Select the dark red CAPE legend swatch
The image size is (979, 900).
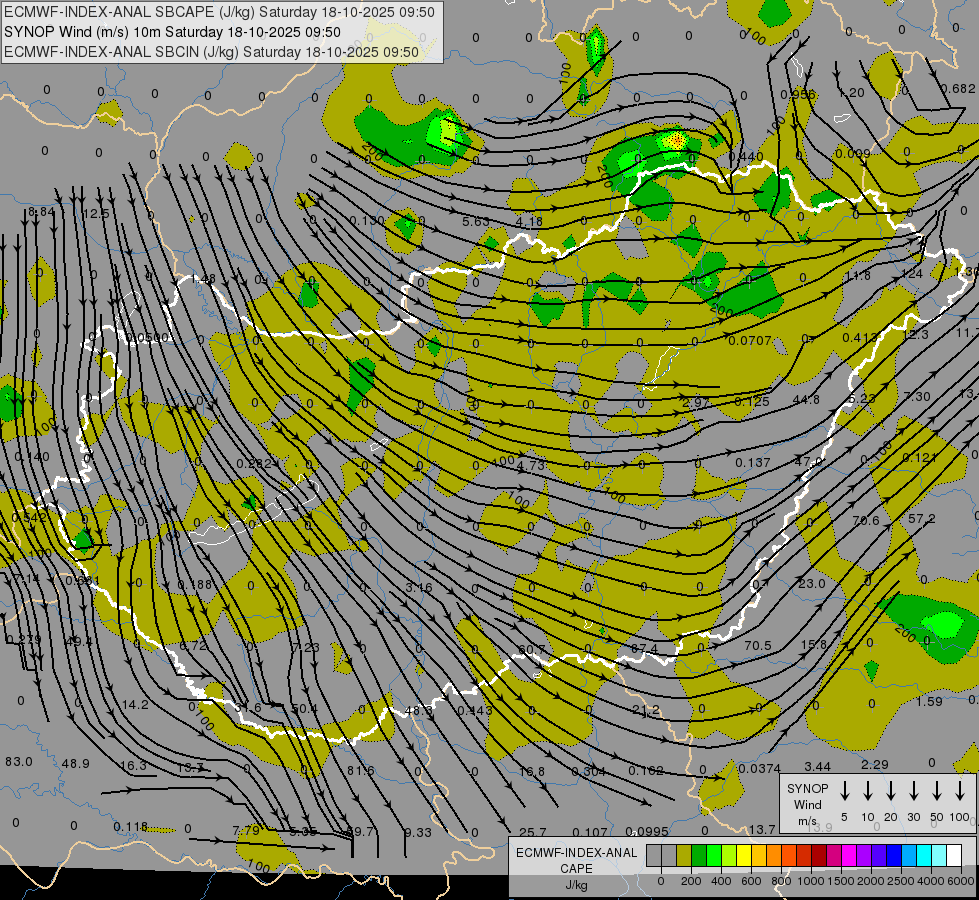819,856
